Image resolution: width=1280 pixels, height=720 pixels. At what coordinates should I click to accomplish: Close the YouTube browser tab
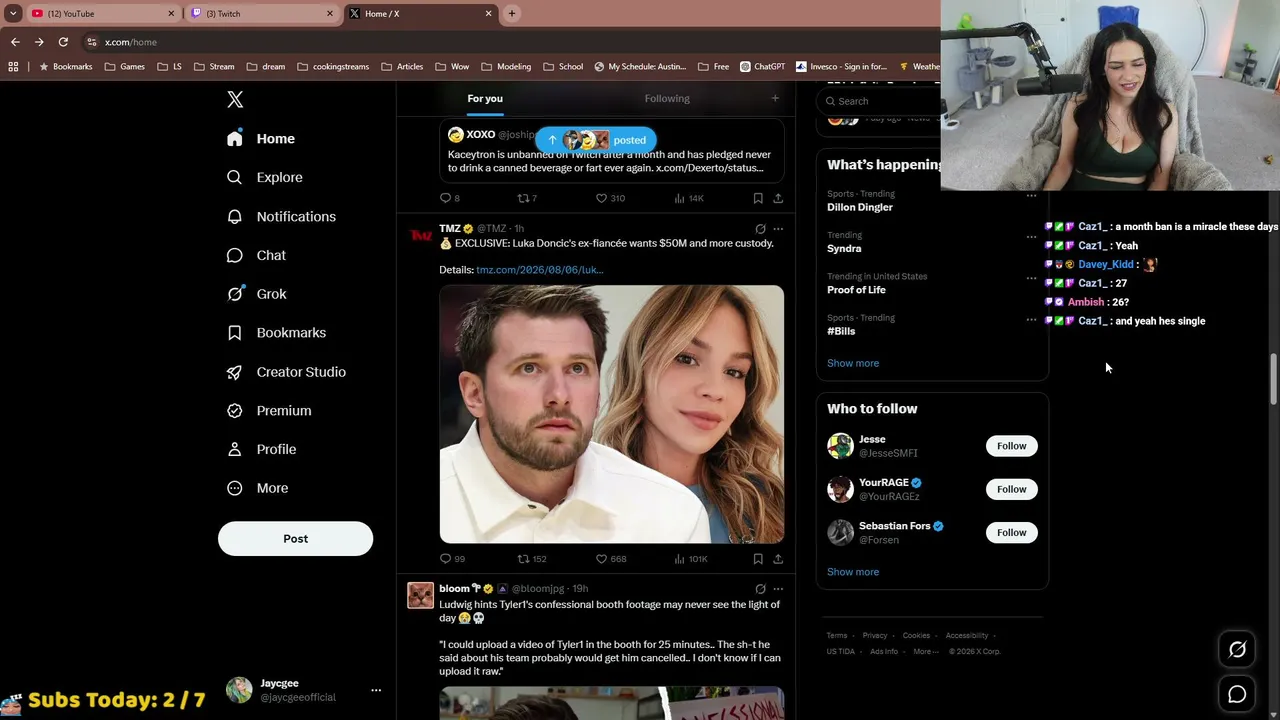pyautogui.click(x=171, y=13)
